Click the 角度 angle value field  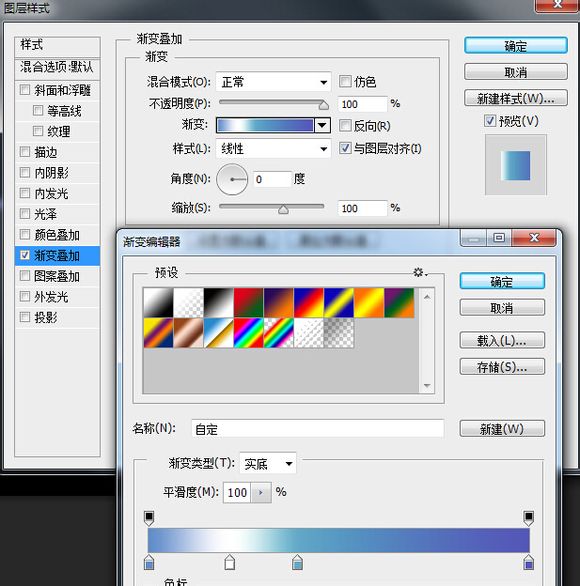(272, 179)
